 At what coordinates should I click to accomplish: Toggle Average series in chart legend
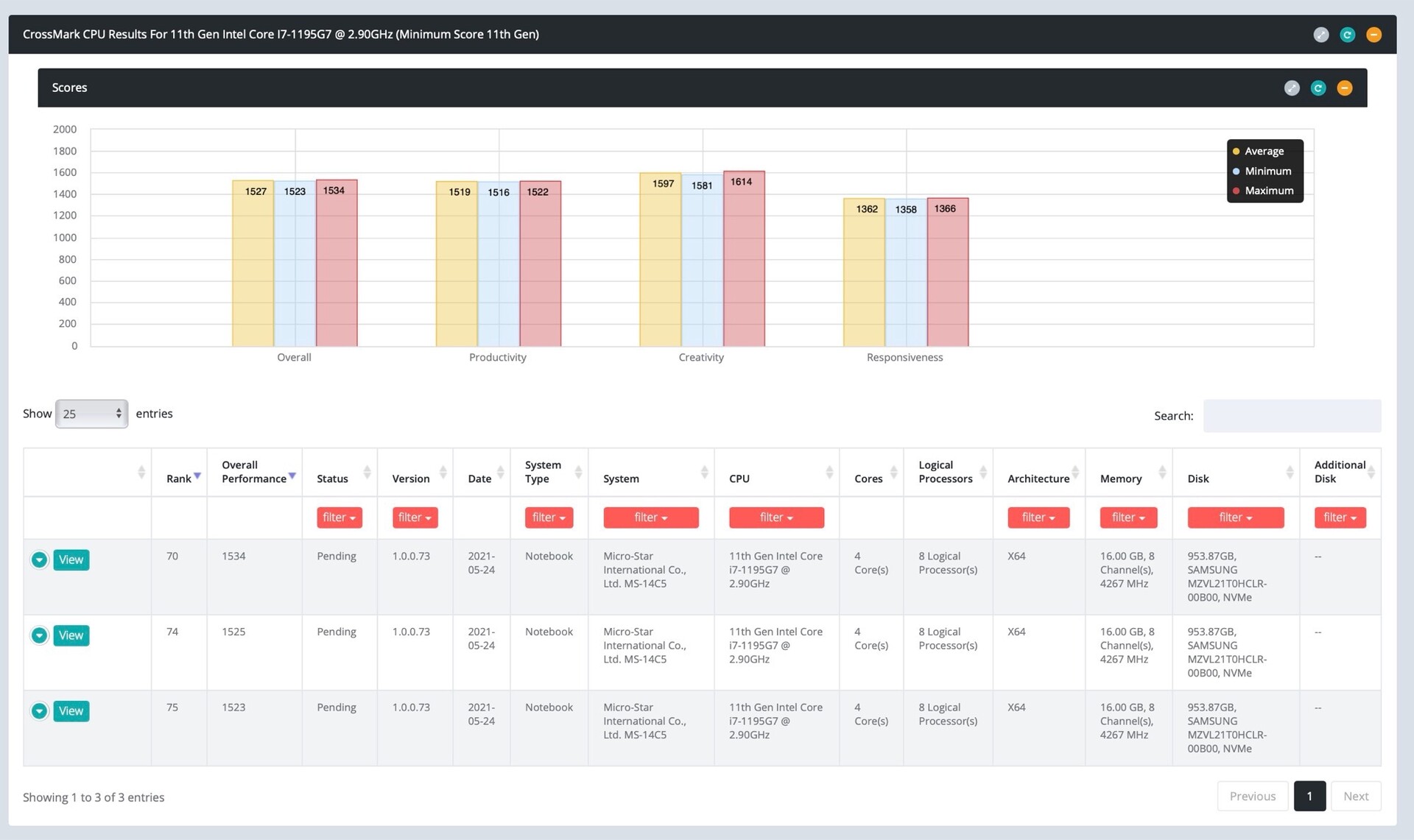tap(1263, 151)
